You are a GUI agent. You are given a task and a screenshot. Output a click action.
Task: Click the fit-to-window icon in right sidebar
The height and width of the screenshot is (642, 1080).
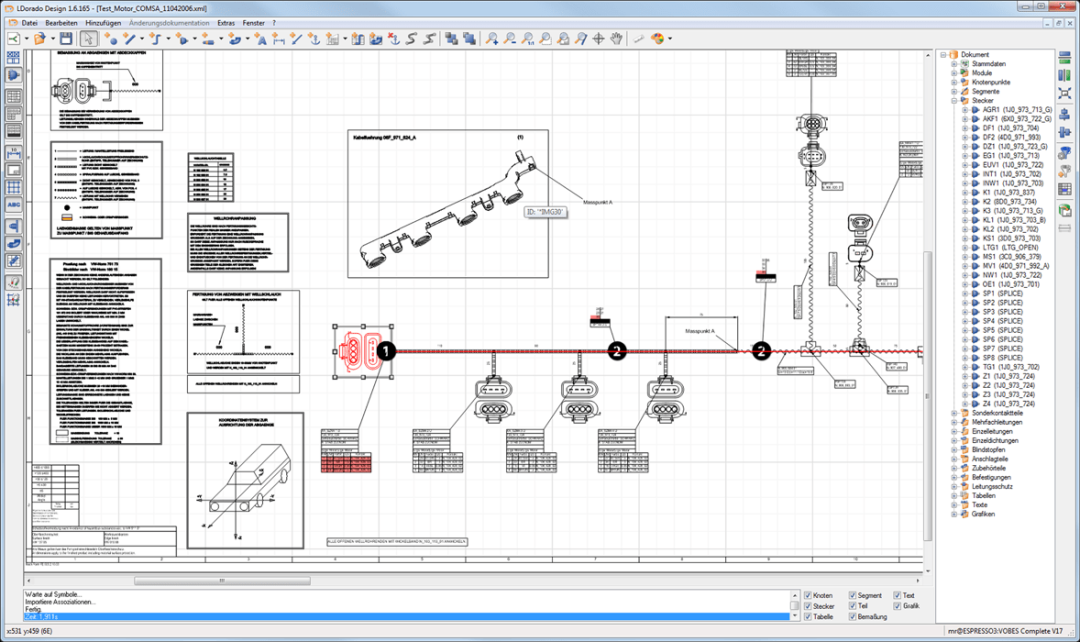[1065, 93]
